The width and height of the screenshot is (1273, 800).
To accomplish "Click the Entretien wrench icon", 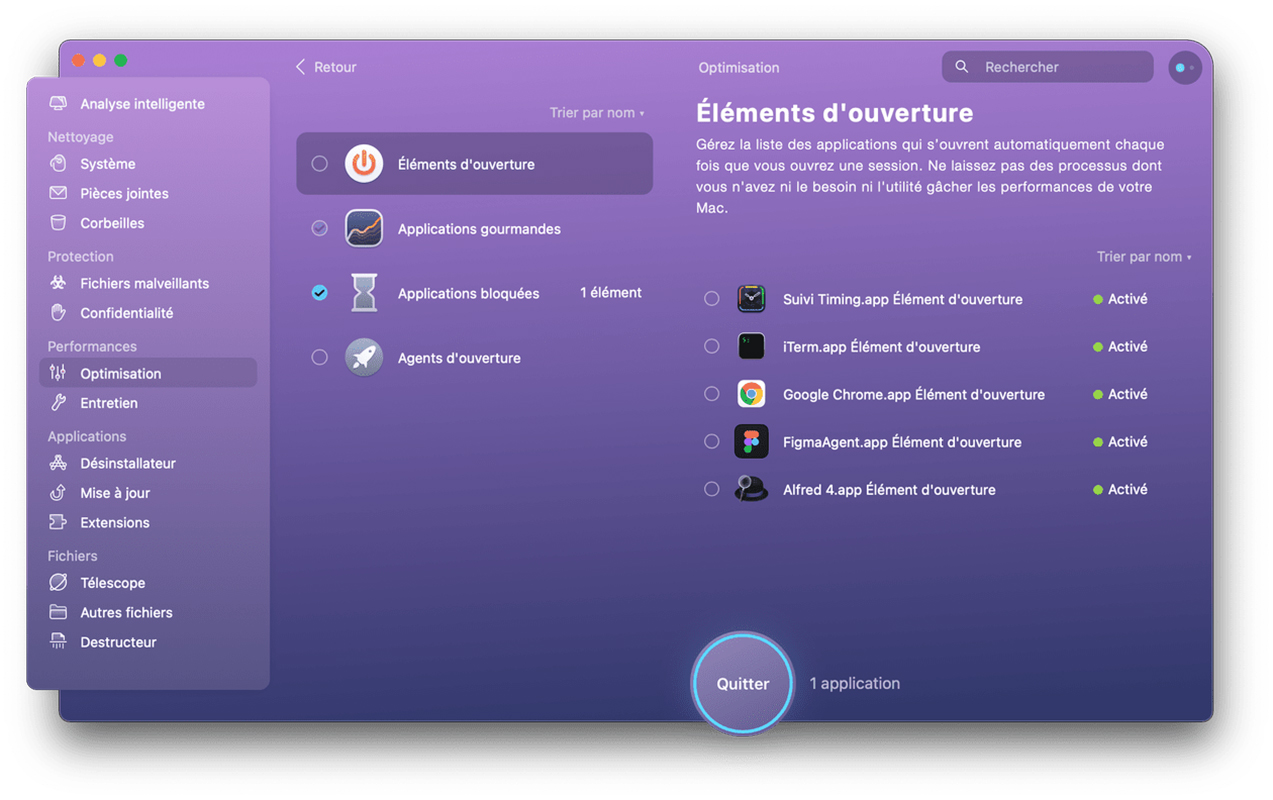I will pos(58,403).
